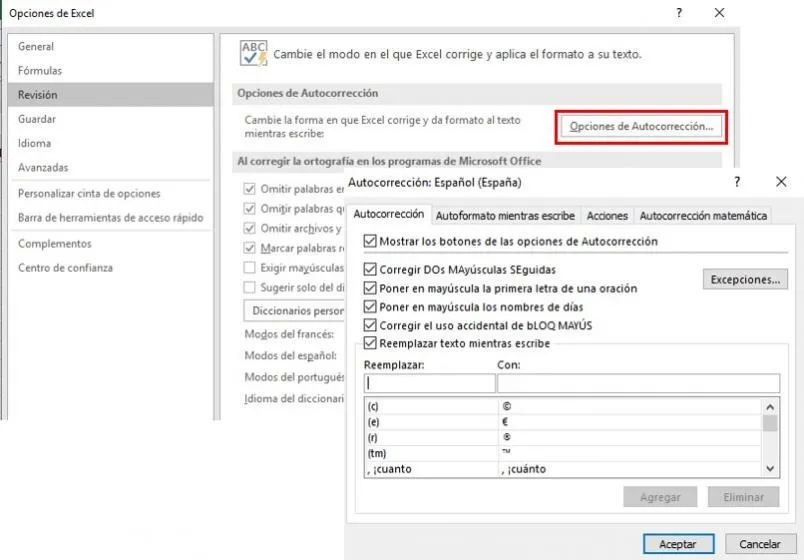This screenshot has height=560, width=804.
Task: Select the (r) registered replacement row
Action: [x=563, y=437]
